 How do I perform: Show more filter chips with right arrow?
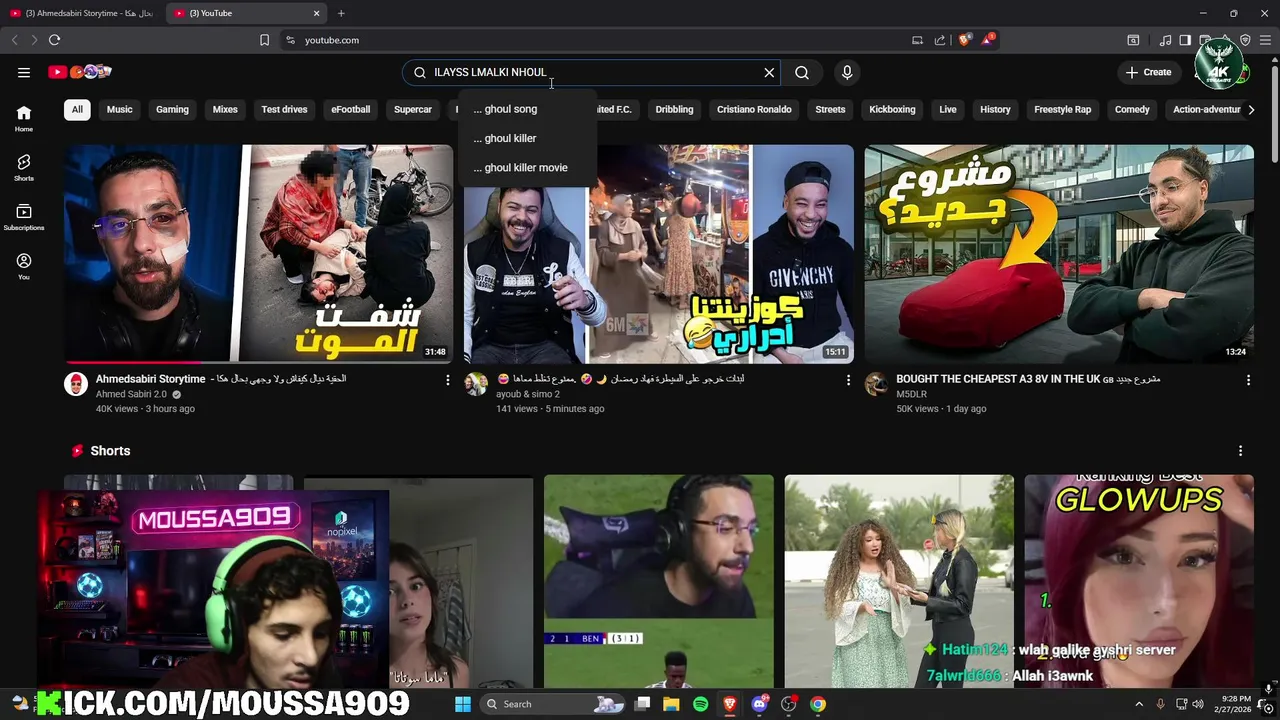tap(1251, 109)
